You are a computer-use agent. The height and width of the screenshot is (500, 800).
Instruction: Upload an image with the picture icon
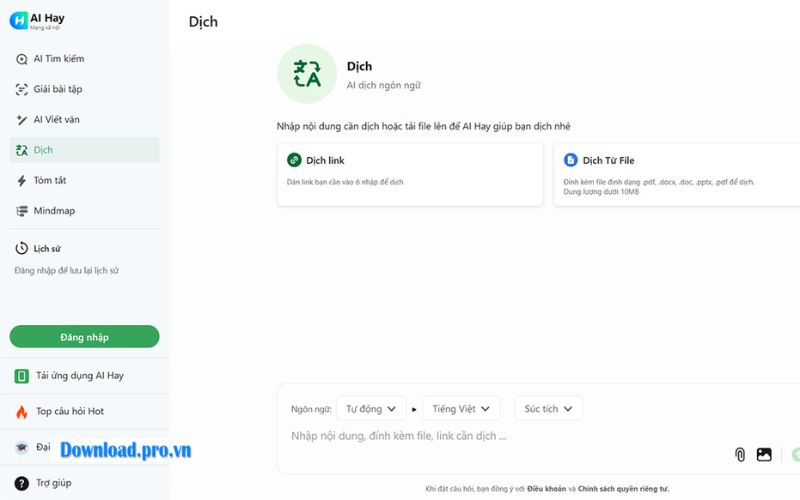[x=764, y=454]
